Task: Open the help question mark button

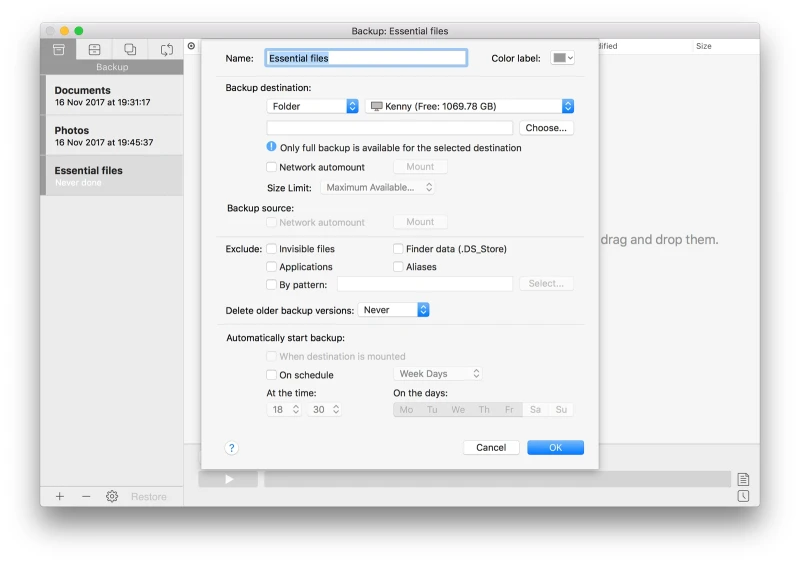Action: coord(232,448)
